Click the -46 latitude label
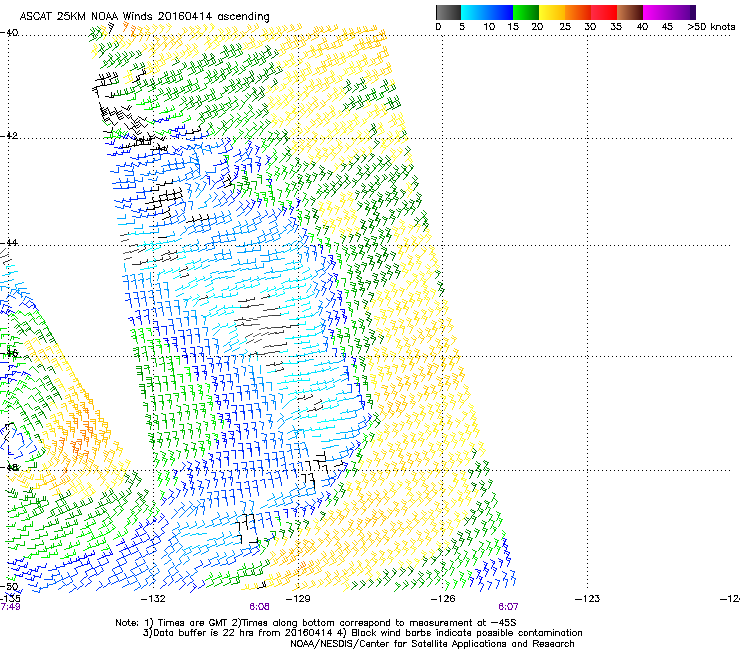 tap(9, 353)
